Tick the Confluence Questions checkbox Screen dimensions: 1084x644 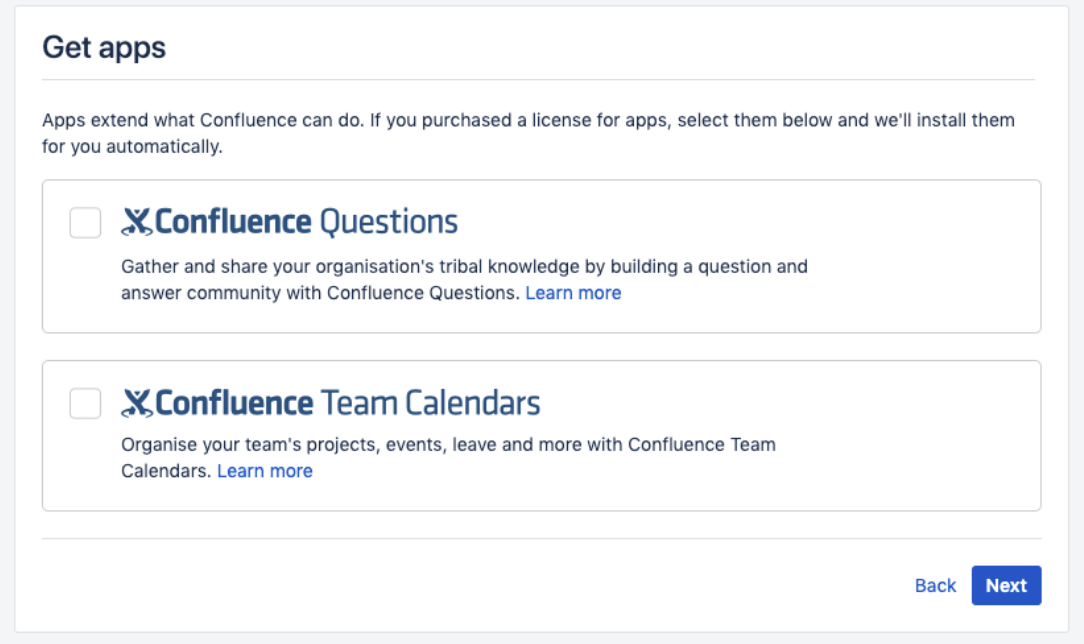tap(85, 222)
